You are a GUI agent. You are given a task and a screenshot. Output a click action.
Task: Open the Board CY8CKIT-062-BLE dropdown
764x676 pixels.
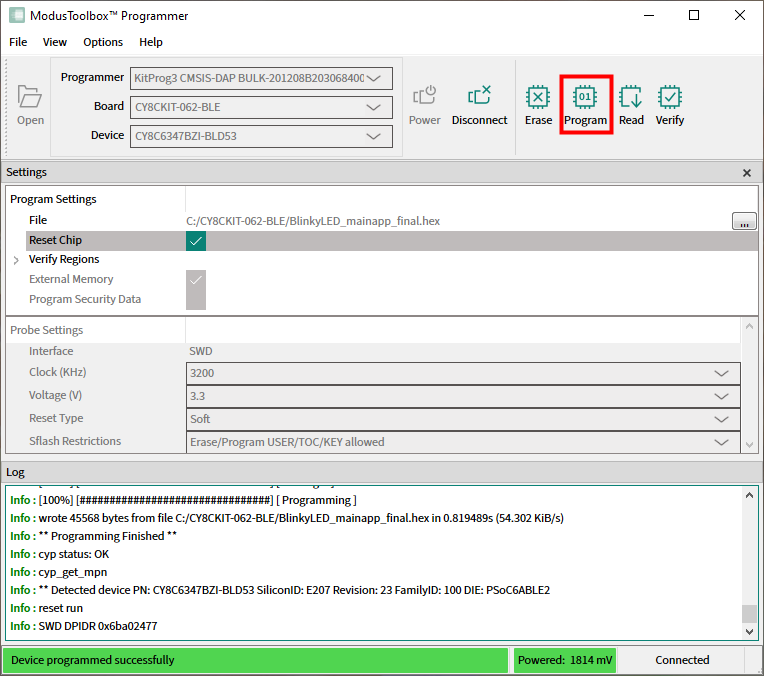[x=261, y=107]
